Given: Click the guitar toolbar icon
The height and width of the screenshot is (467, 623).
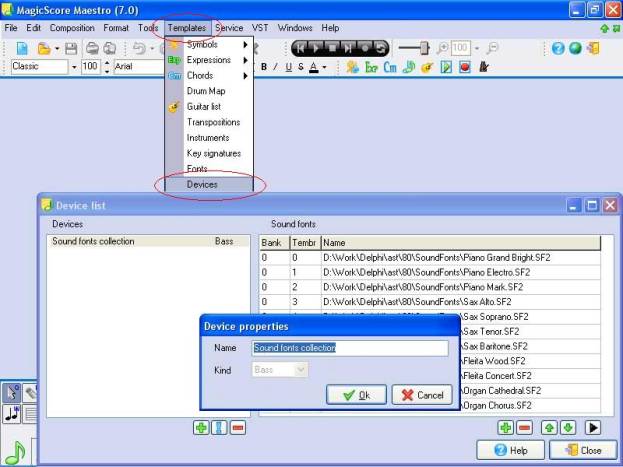Looking at the screenshot, I should tap(427, 67).
